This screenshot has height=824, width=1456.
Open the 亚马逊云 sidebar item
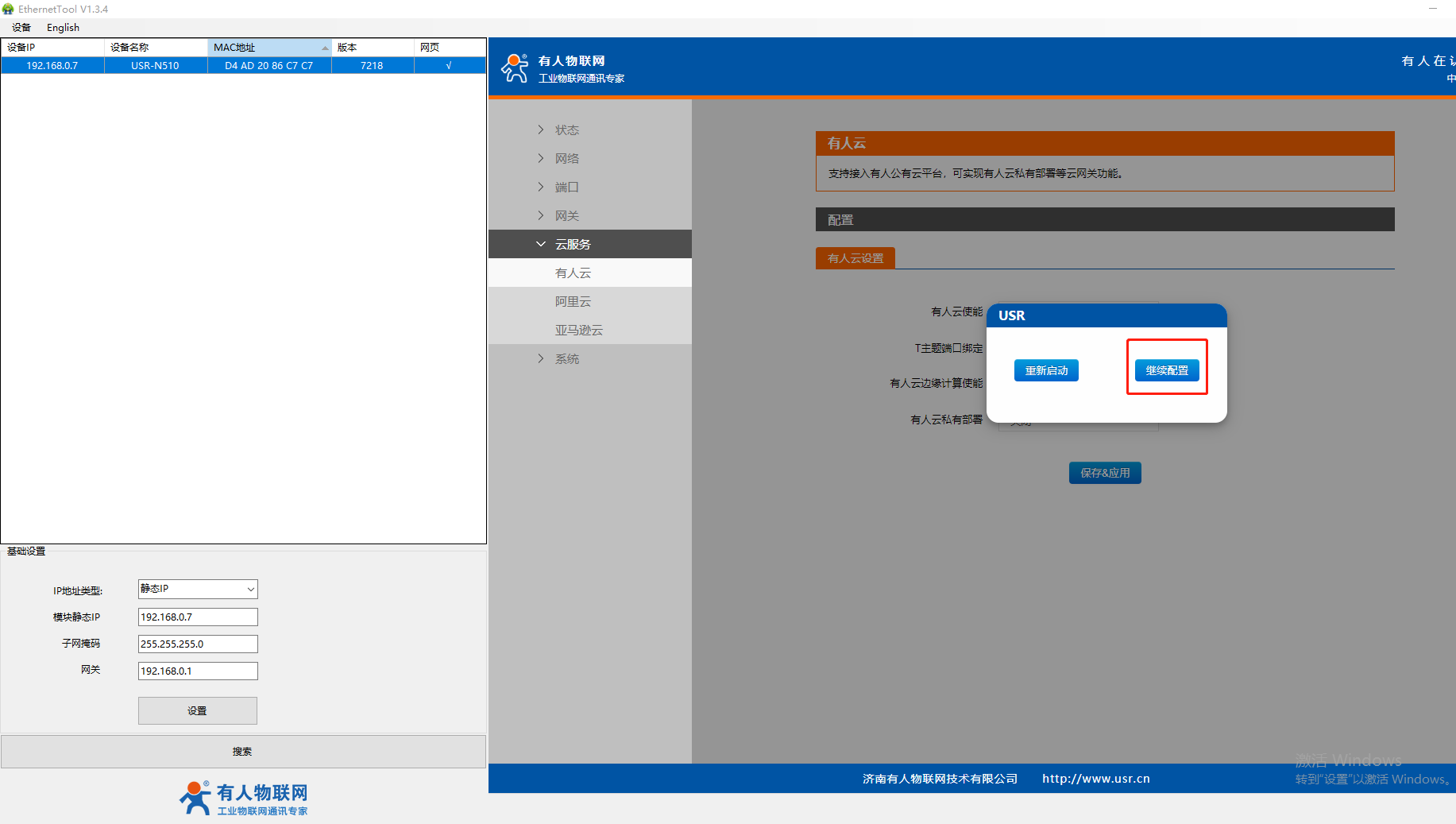590,330
